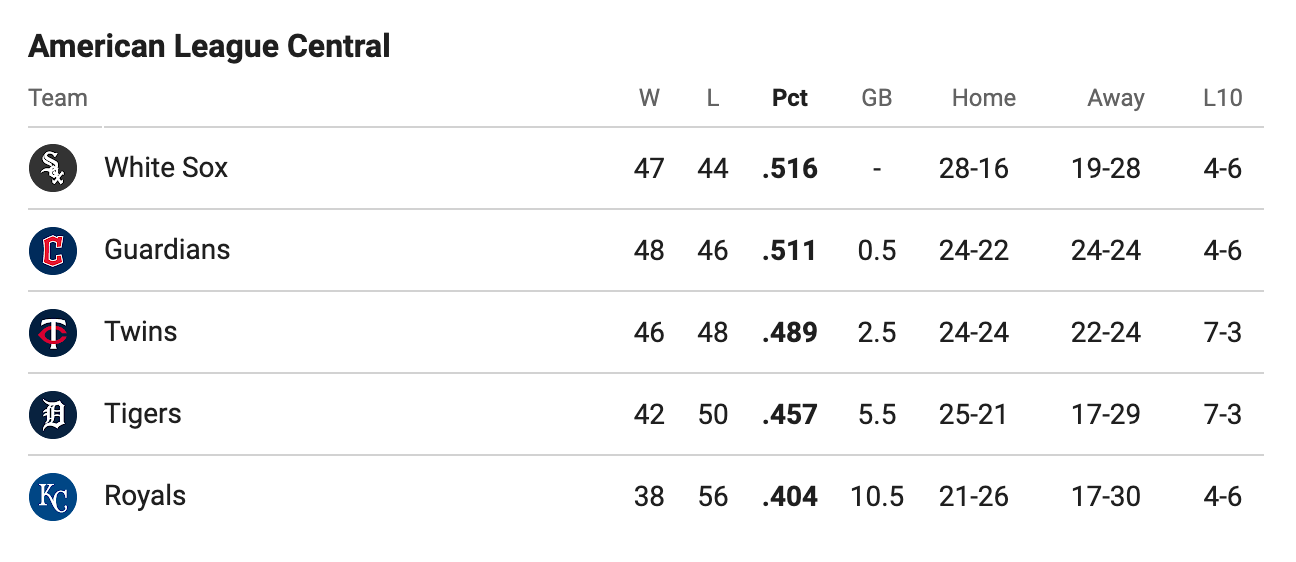Select the L10 column header
The height and width of the screenshot is (562, 1296).
click(x=1223, y=98)
